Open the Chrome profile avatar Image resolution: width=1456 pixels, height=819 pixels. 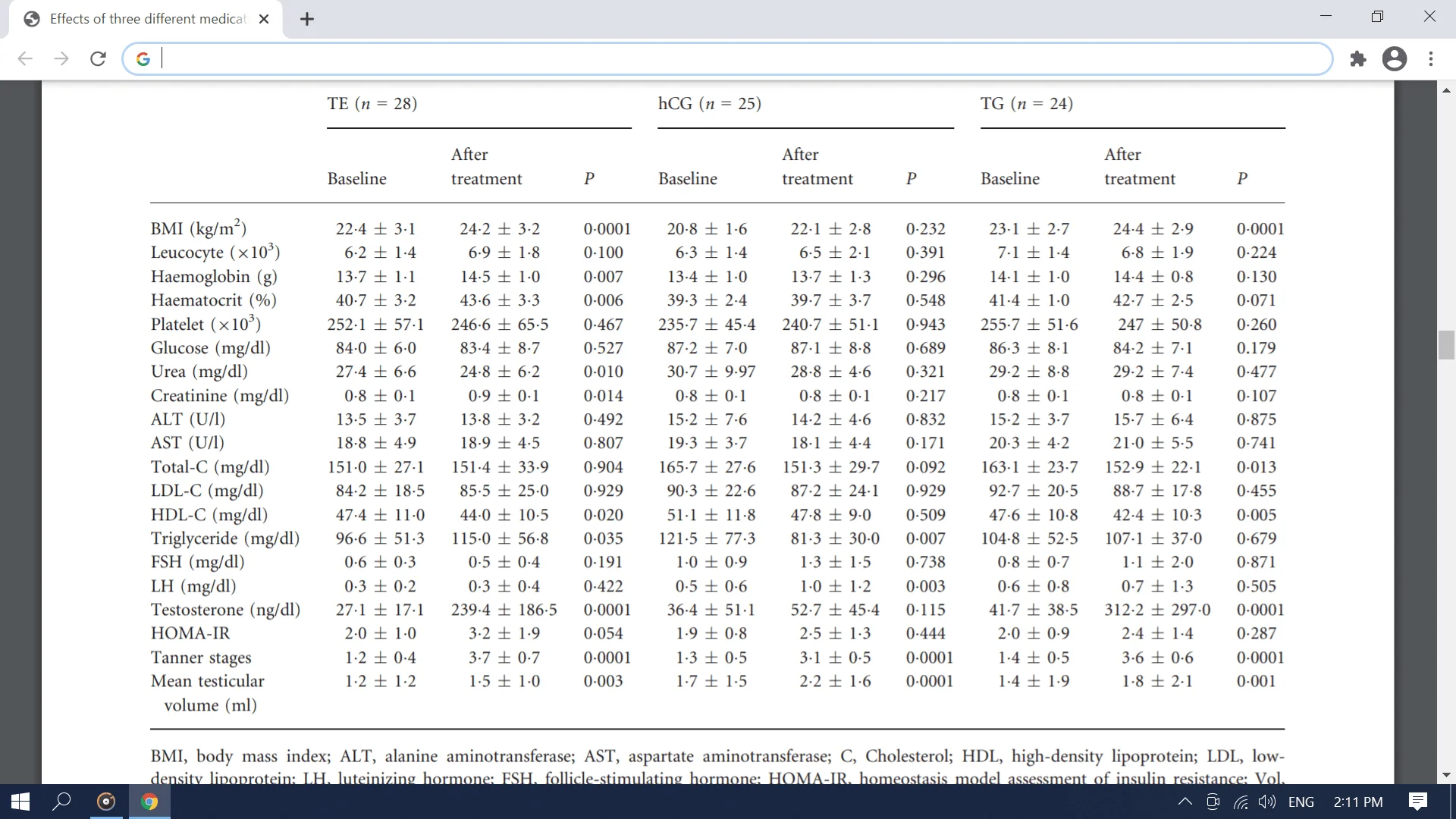[x=1394, y=59]
